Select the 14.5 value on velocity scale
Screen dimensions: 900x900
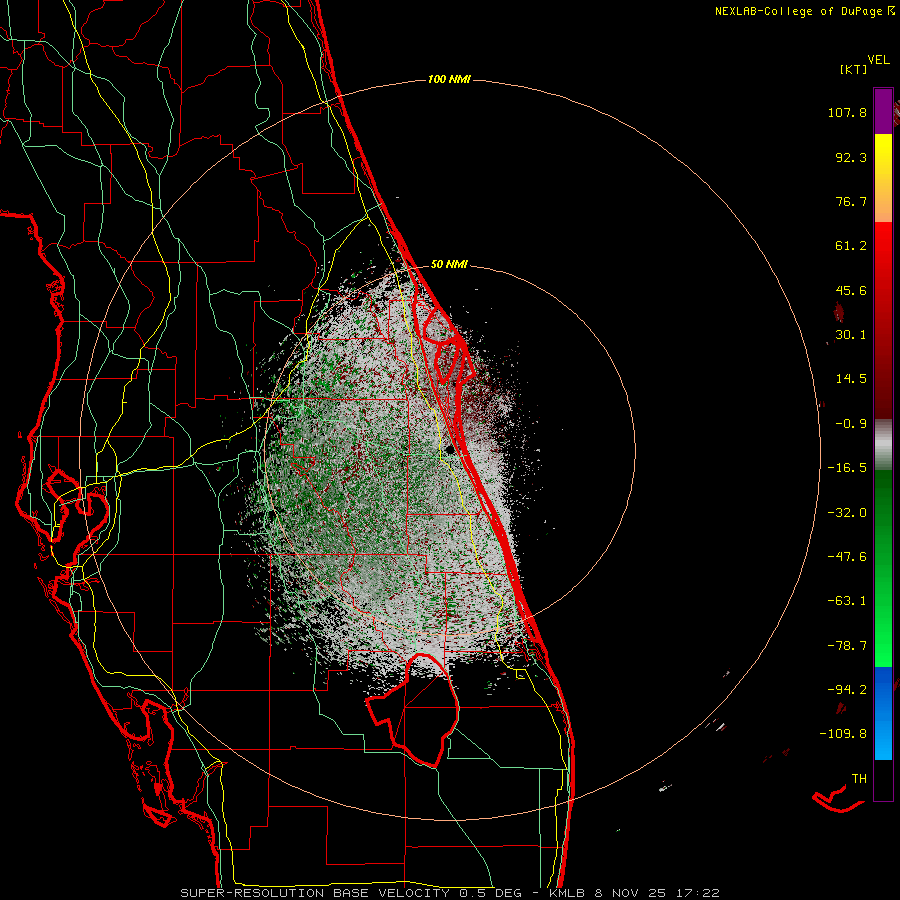pyautogui.click(x=851, y=379)
